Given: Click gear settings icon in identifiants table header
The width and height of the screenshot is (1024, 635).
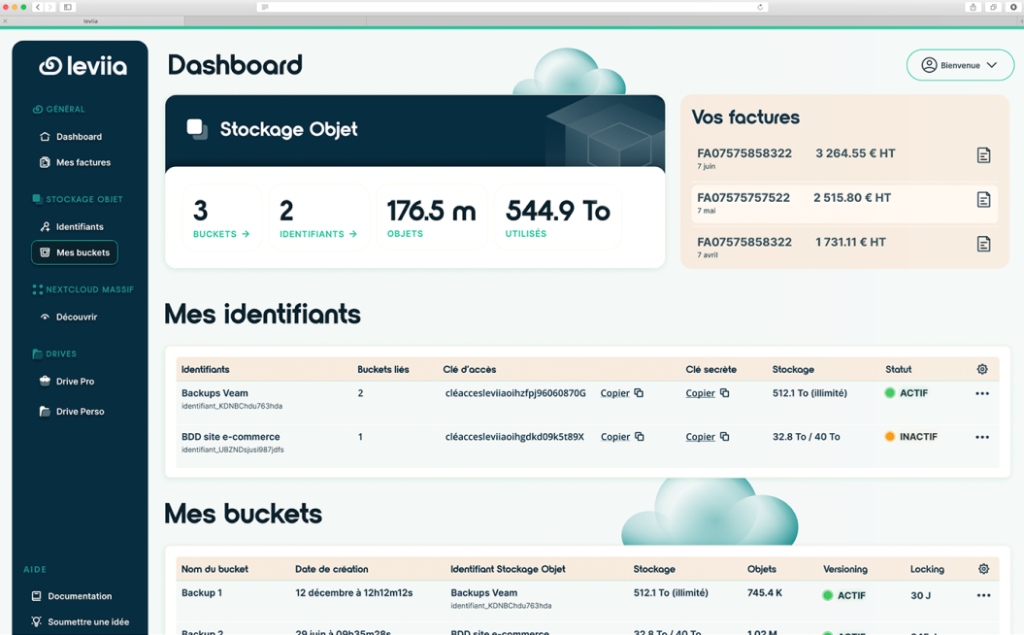Looking at the screenshot, I should pyautogui.click(x=982, y=369).
